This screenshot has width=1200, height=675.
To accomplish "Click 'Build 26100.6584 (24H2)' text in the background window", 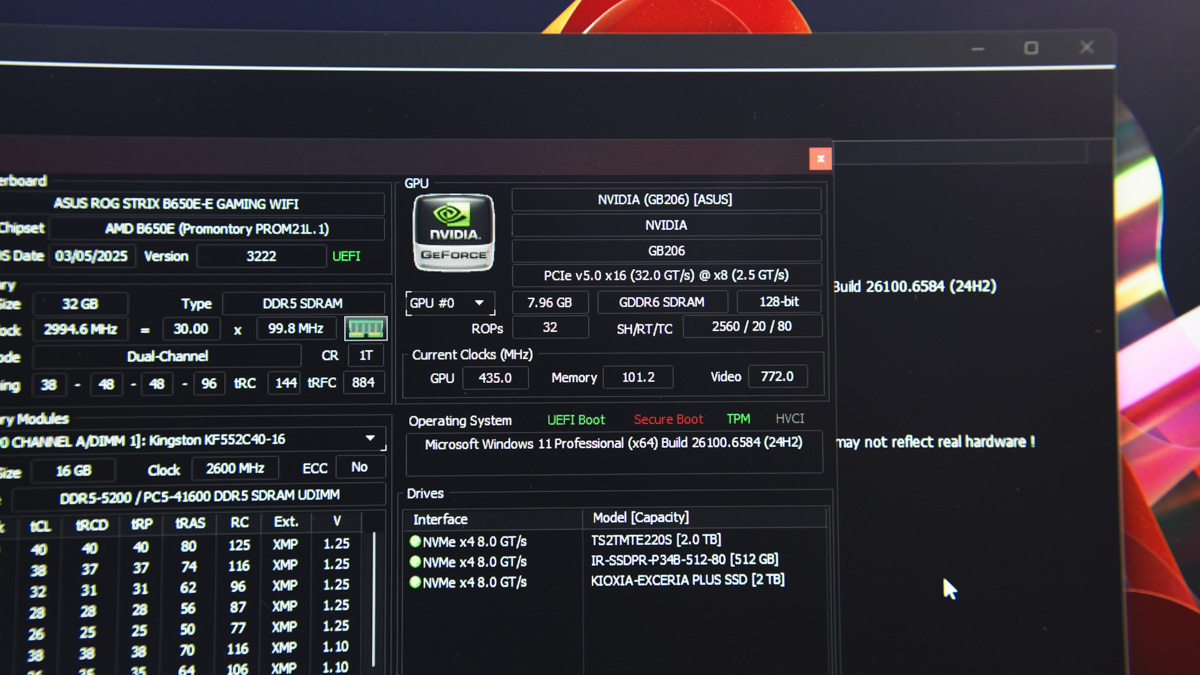I will click(x=914, y=286).
